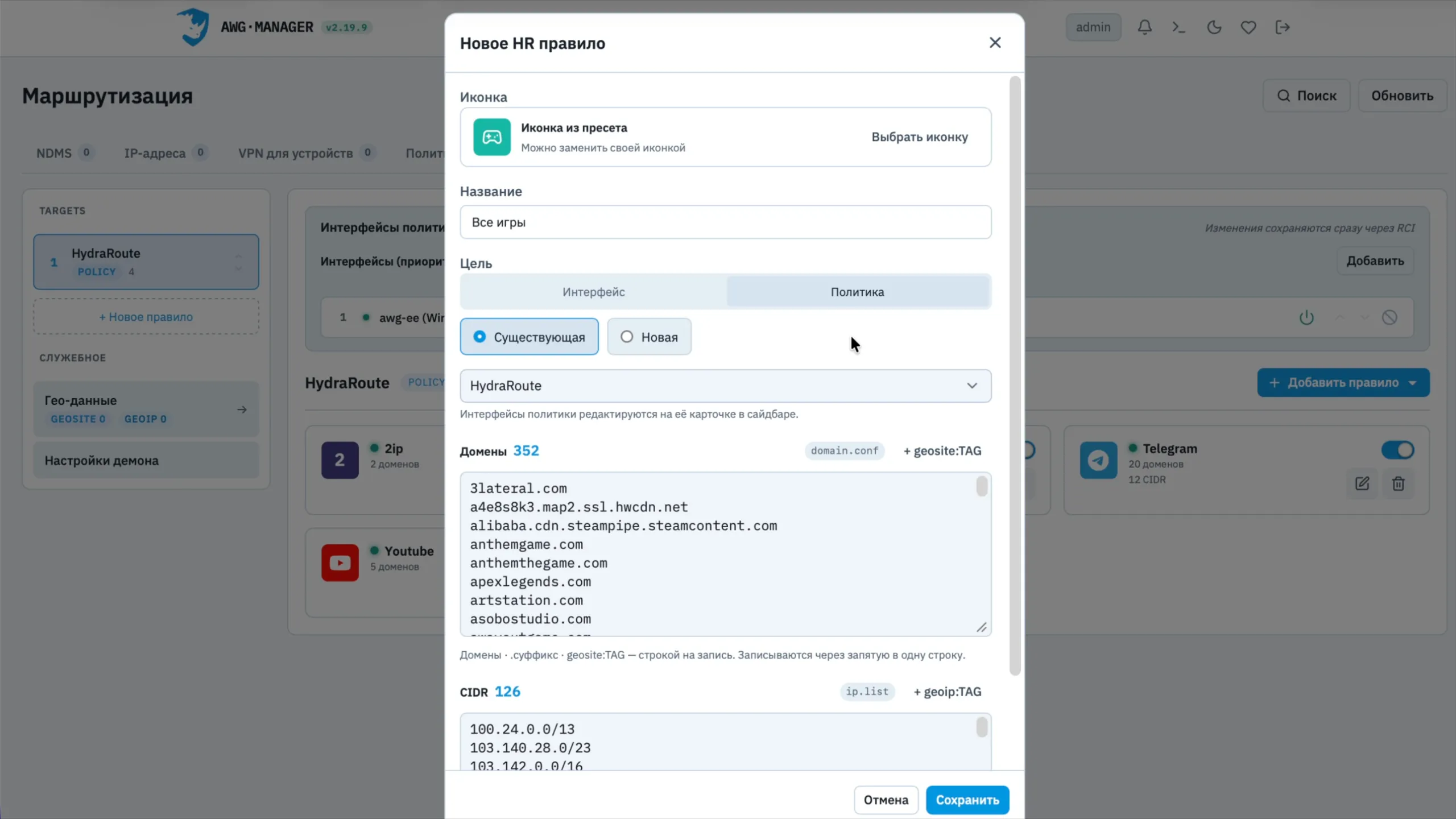The height and width of the screenshot is (819, 1456).
Task: Click the power icon on awg-ee interface
Action: coord(1306,317)
